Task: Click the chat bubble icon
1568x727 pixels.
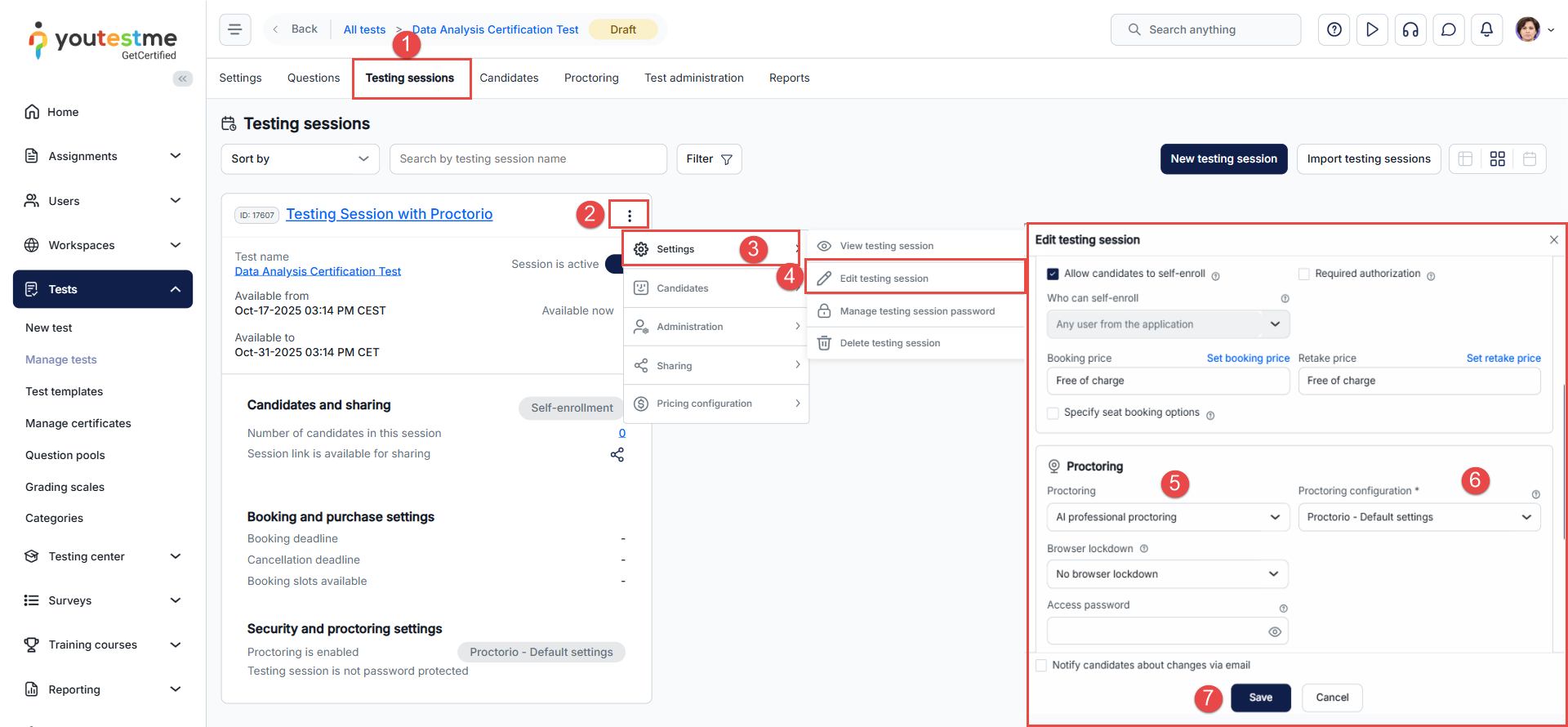Action: point(1448,30)
